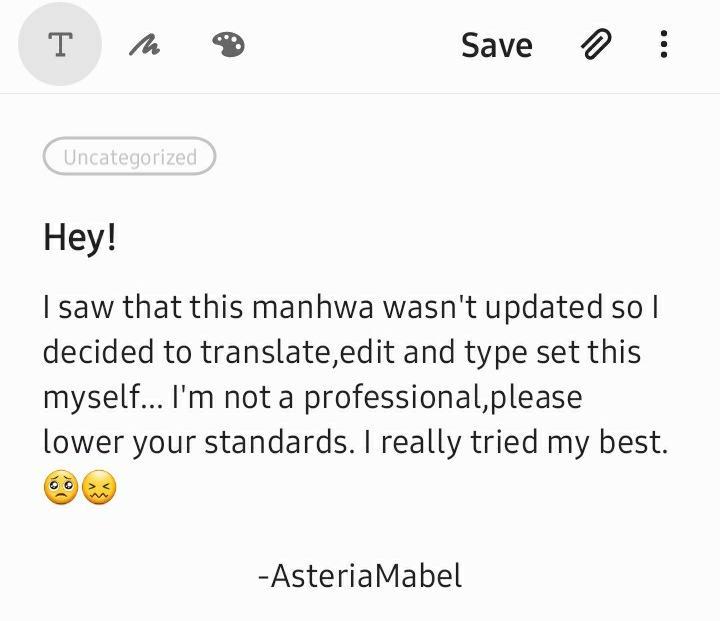Click the confounded face emoji
720x621 pixels.
point(99,488)
